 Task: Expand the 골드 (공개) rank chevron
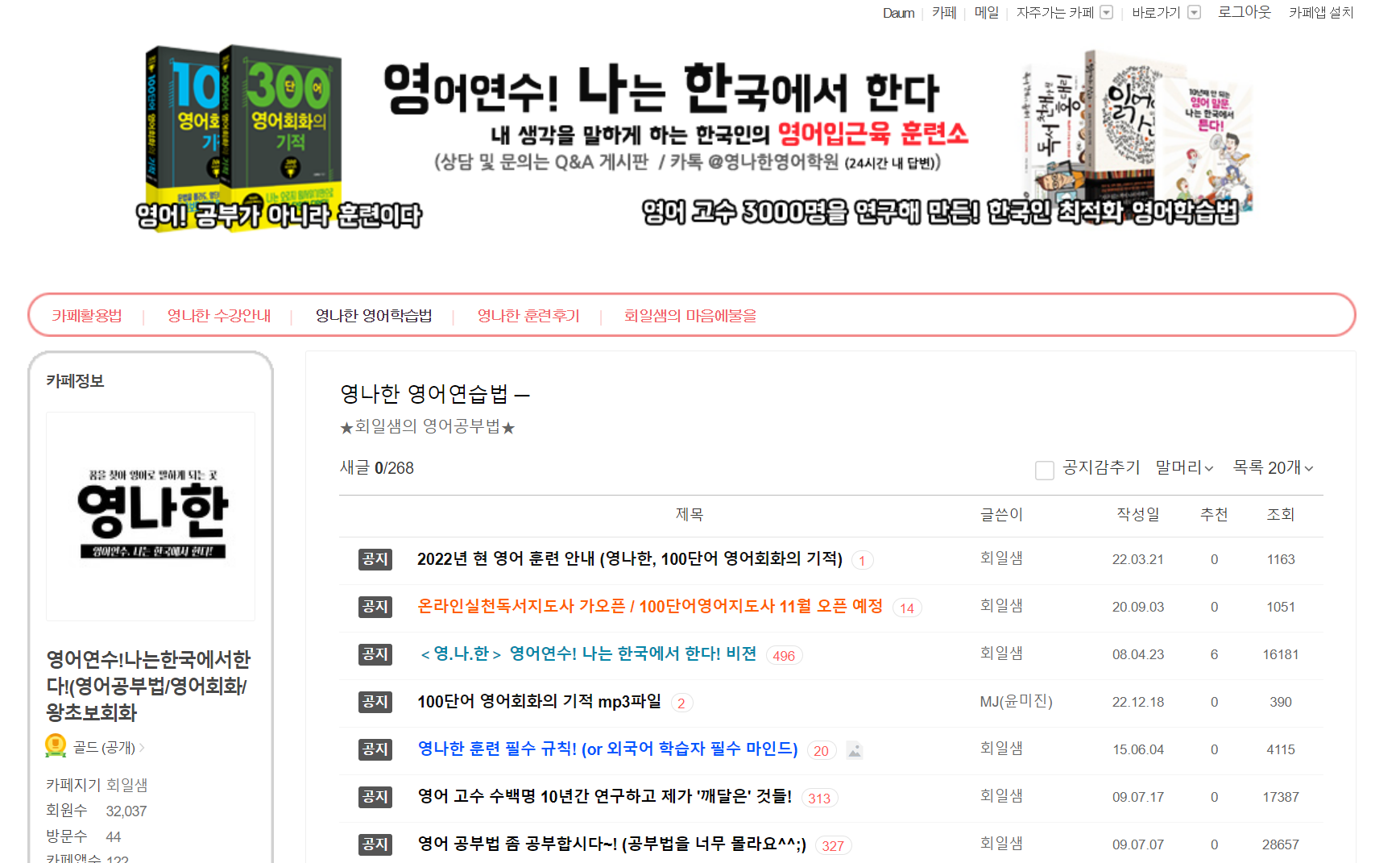[x=142, y=748]
